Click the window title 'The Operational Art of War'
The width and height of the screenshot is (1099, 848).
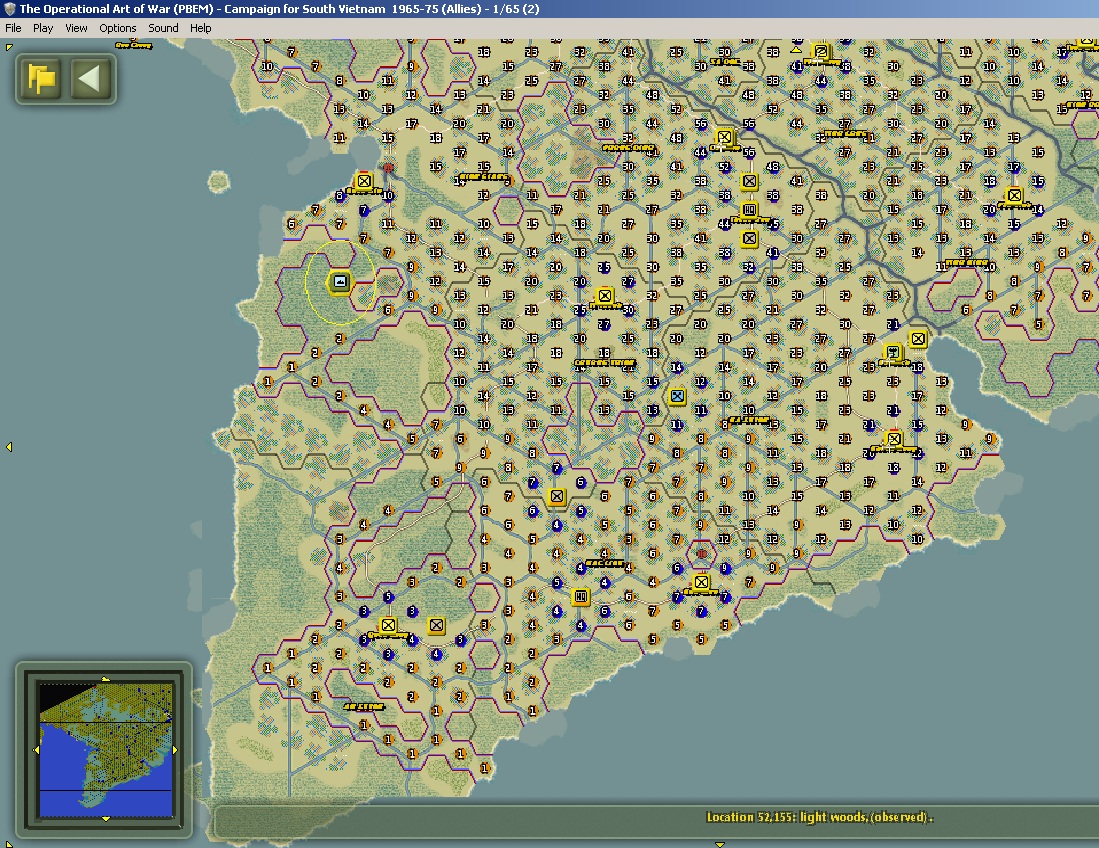95,9
